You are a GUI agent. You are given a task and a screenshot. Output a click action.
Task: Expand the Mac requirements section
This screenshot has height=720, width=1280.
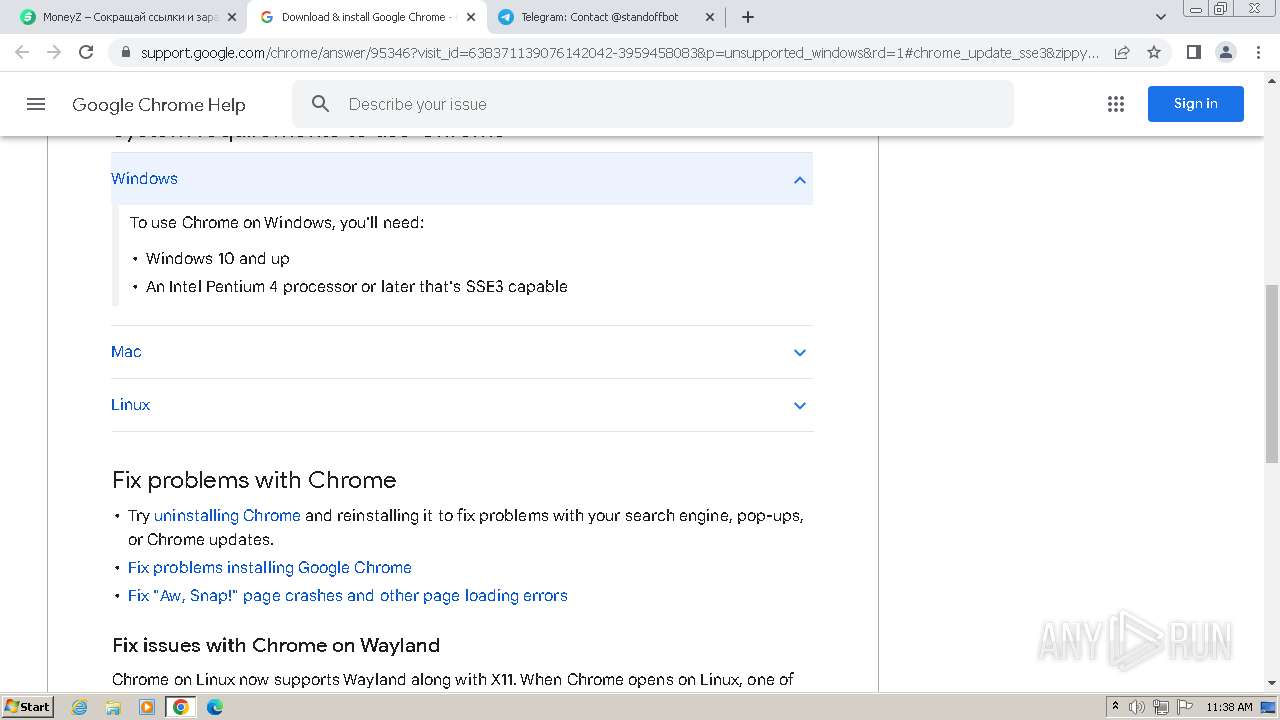pyautogui.click(x=799, y=352)
